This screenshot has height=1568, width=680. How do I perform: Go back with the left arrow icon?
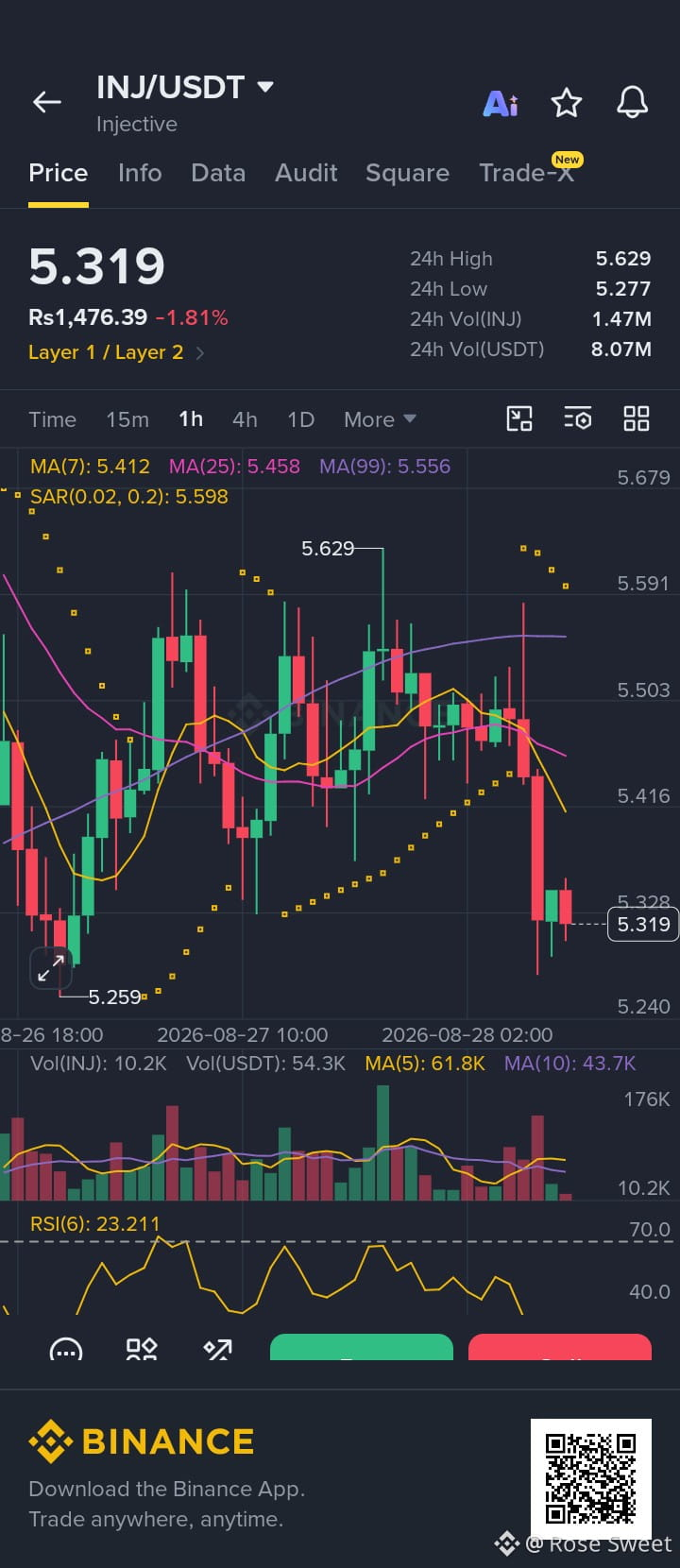point(47,102)
